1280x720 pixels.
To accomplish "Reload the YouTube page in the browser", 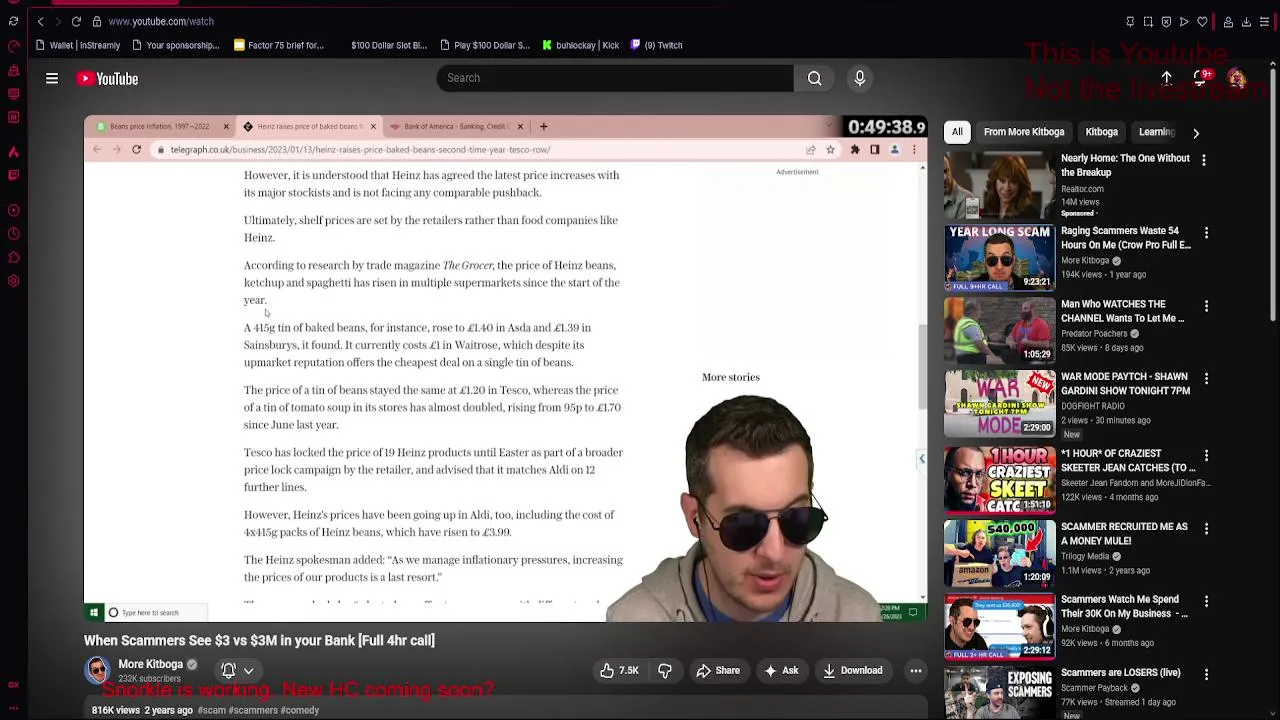I will click(76, 21).
